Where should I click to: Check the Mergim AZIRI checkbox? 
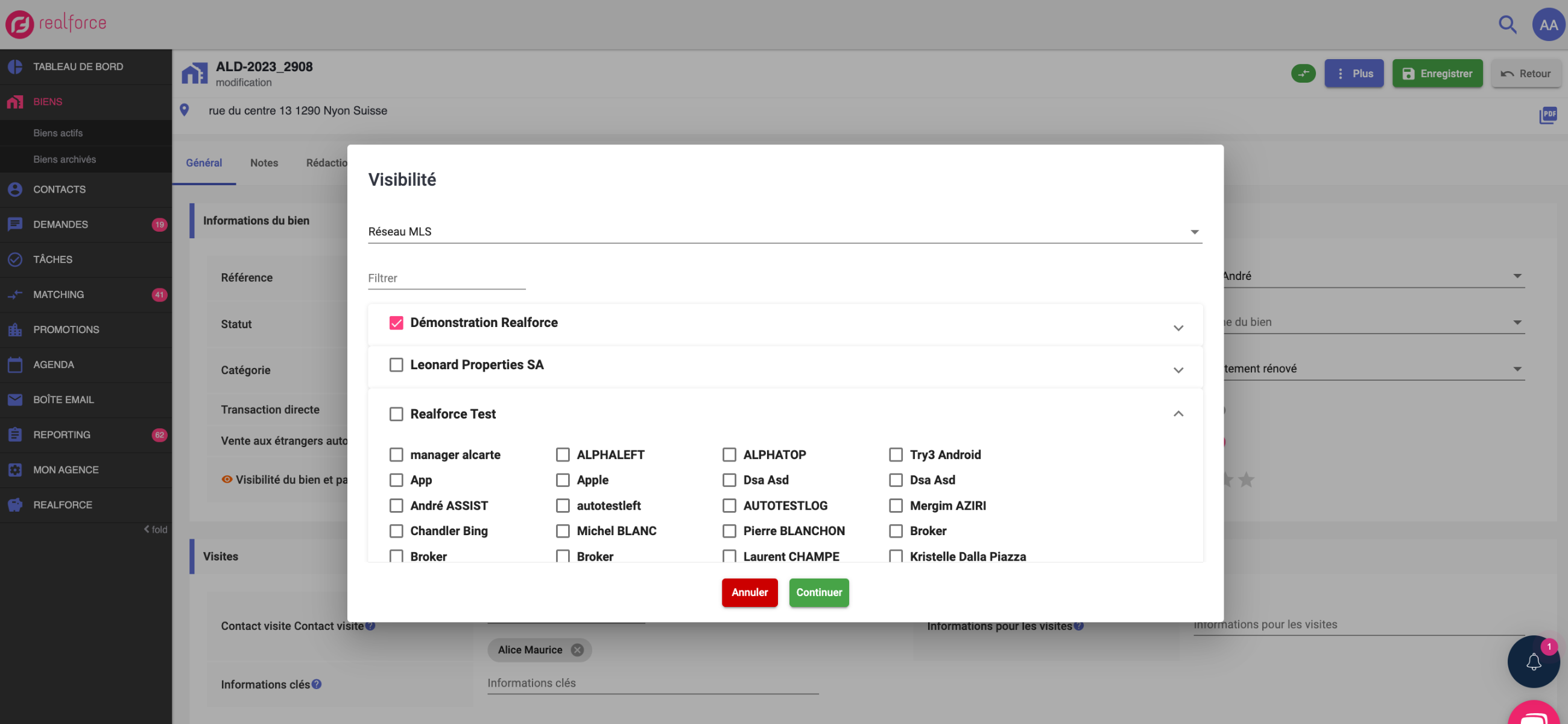pyautogui.click(x=896, y=506)
